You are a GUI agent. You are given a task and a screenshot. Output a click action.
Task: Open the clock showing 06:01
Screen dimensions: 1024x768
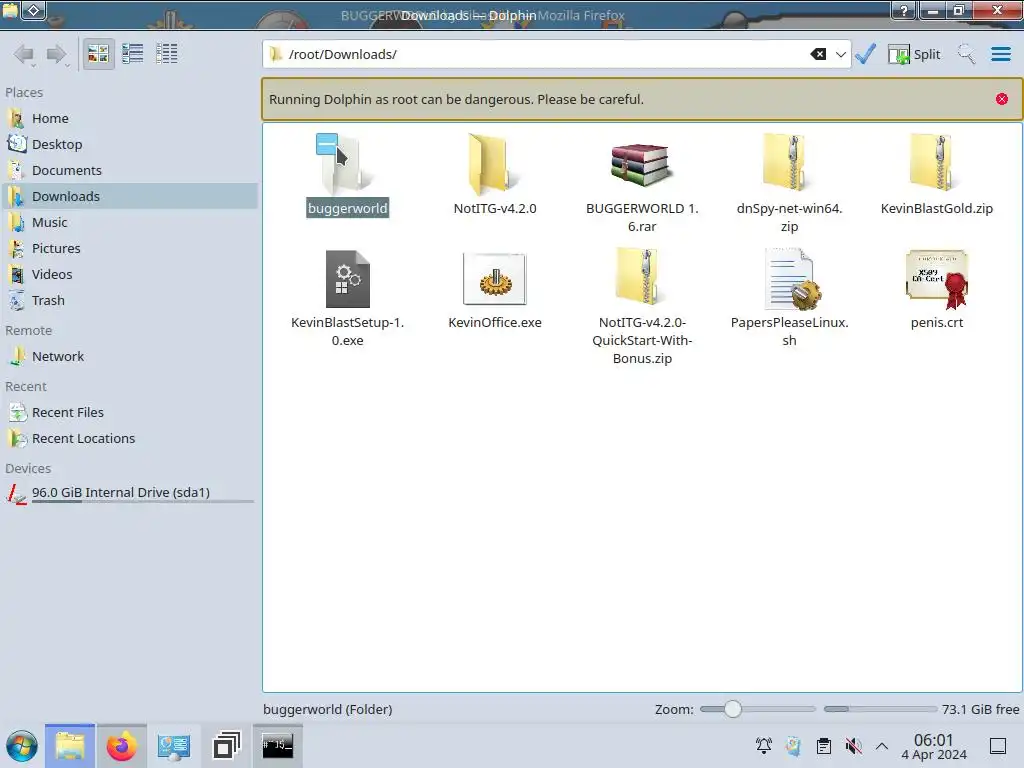tap(934, 746)
